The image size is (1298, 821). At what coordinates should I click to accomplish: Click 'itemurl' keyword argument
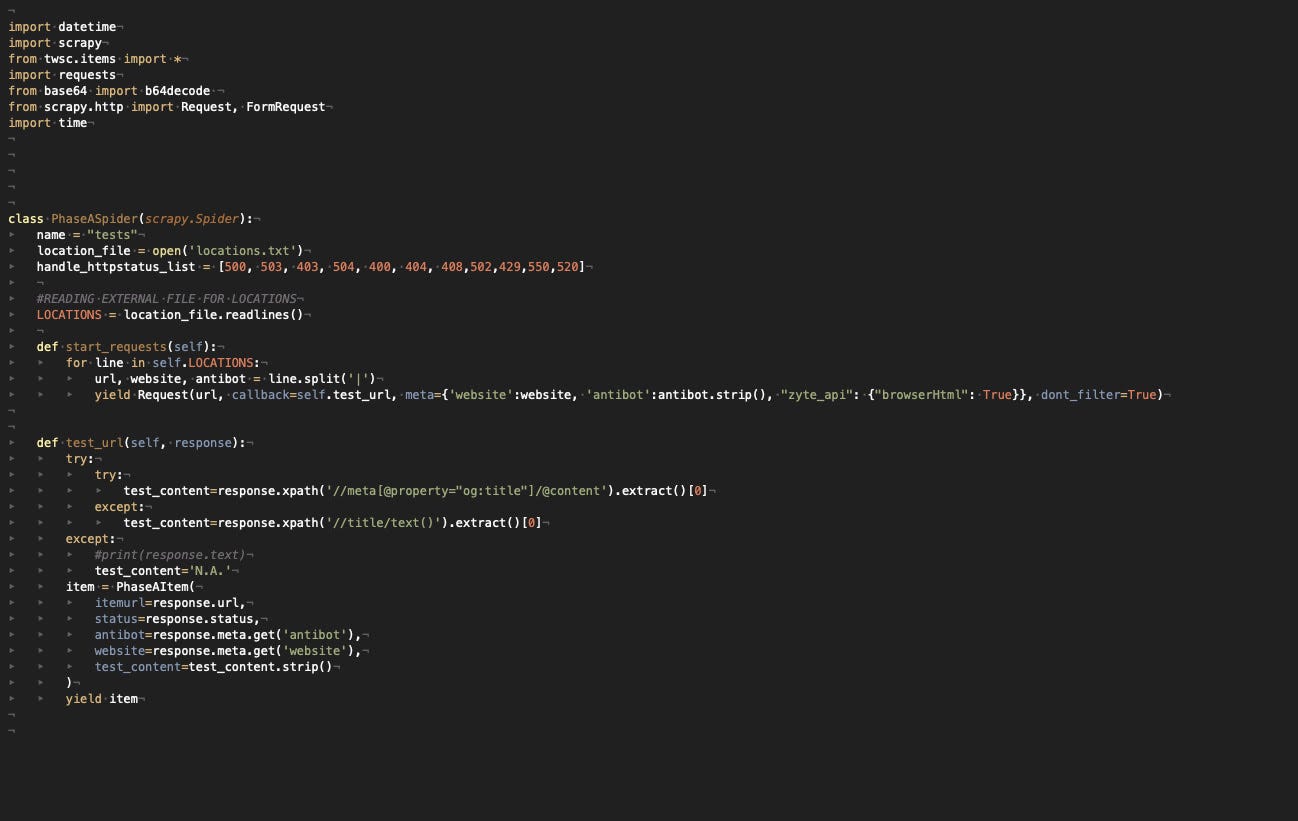pyautogui.click(x=120, y=603)
